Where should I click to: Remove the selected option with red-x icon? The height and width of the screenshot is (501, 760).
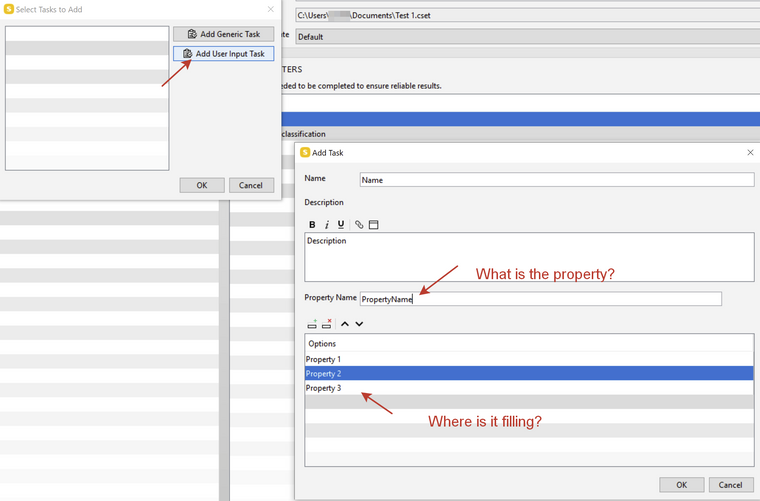point(327,324)
